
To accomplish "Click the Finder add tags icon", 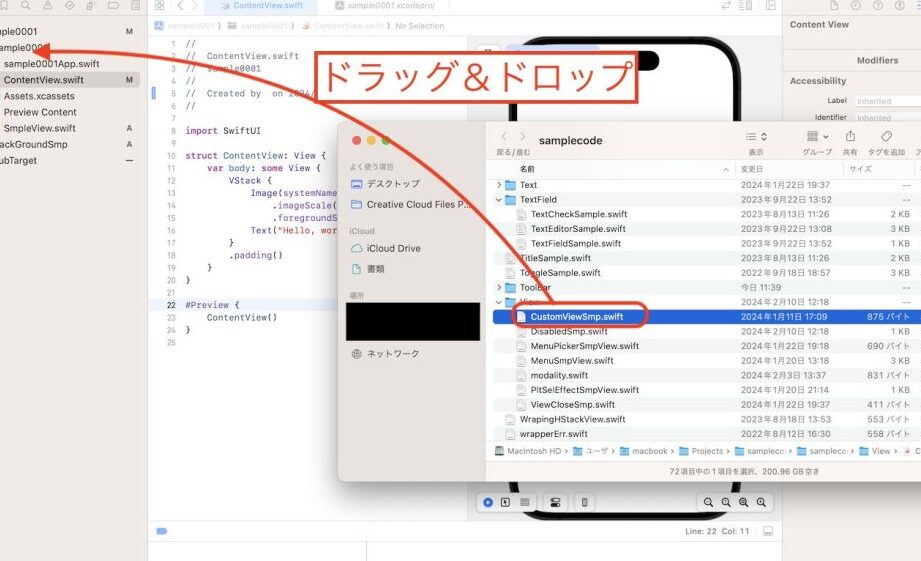I will (x=885, y=137).
